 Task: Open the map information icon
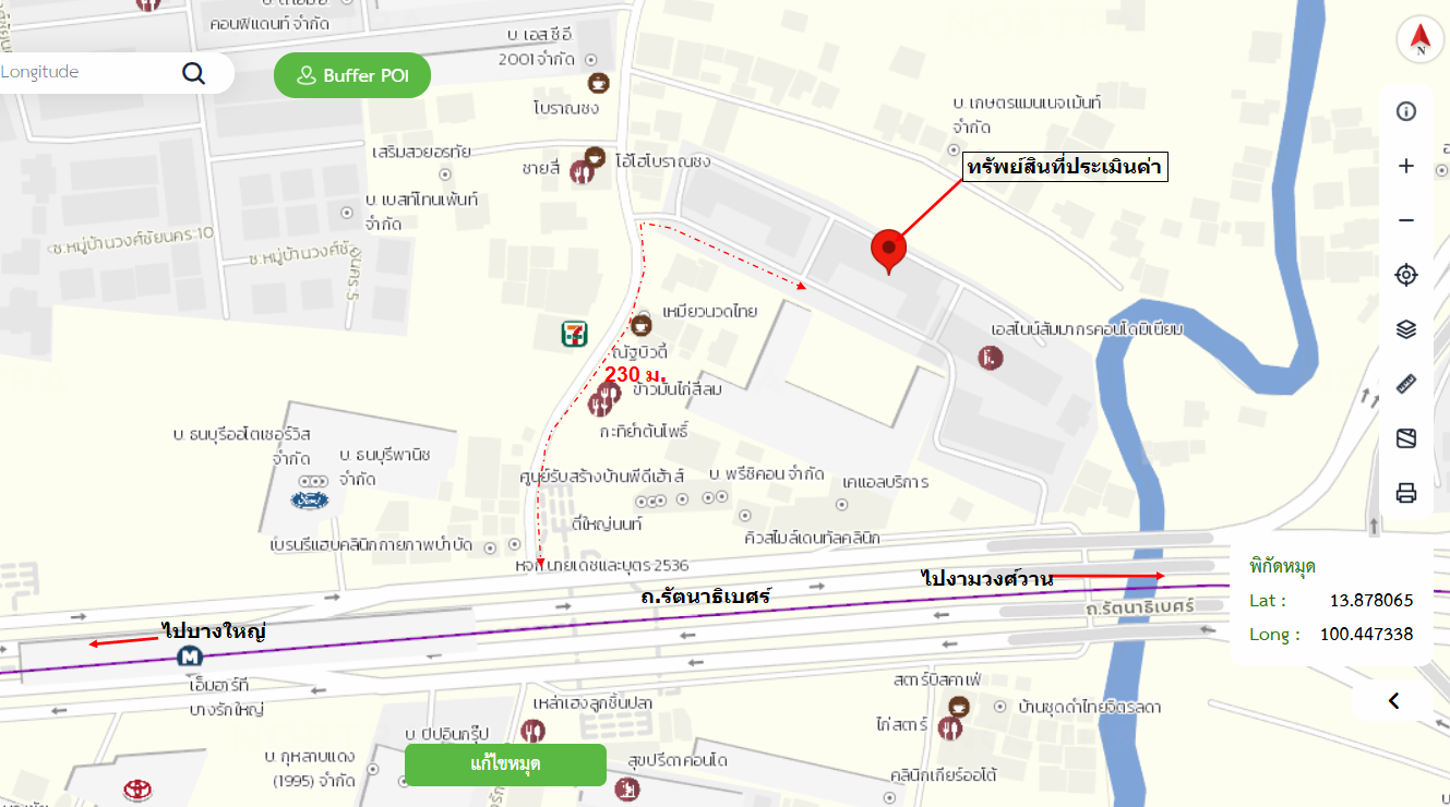pyautogui.click(x=1406, y=111)
